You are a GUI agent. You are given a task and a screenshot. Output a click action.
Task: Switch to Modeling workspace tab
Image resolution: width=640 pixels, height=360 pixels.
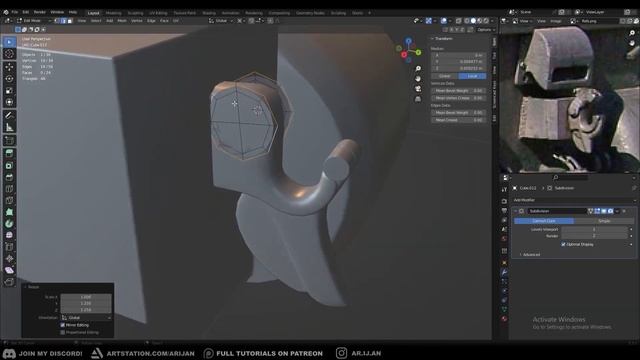pyautogui.click(x=113, y=13)
